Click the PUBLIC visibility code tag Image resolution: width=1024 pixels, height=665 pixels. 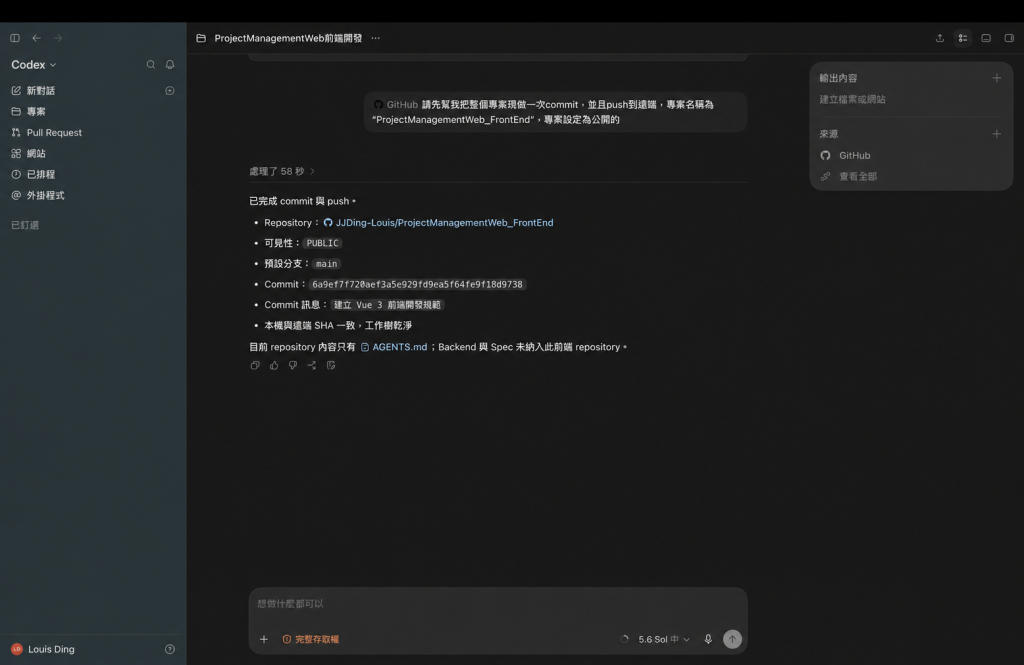(x=323, y=243)
